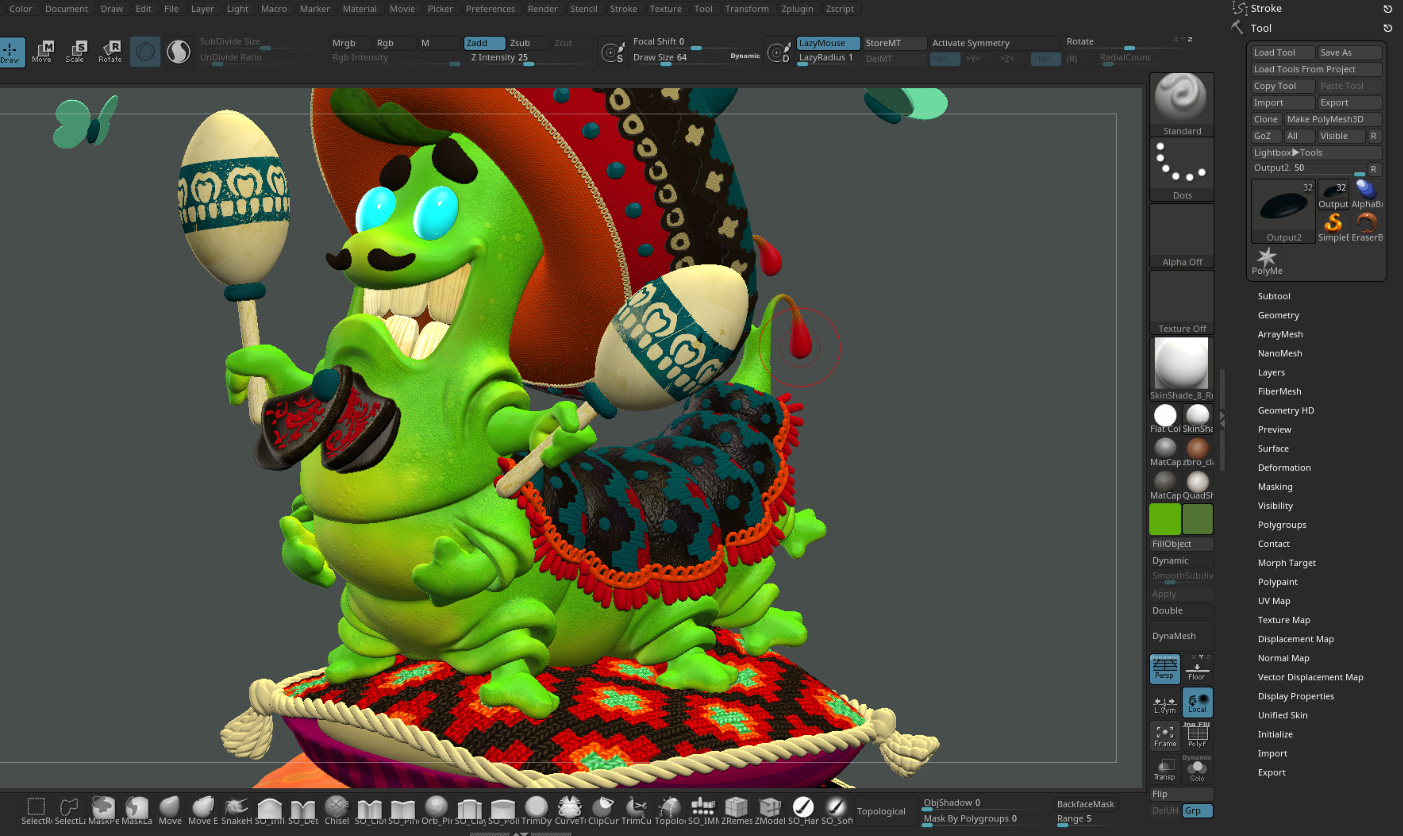Select the Rotate transform tool

[110, 52]
